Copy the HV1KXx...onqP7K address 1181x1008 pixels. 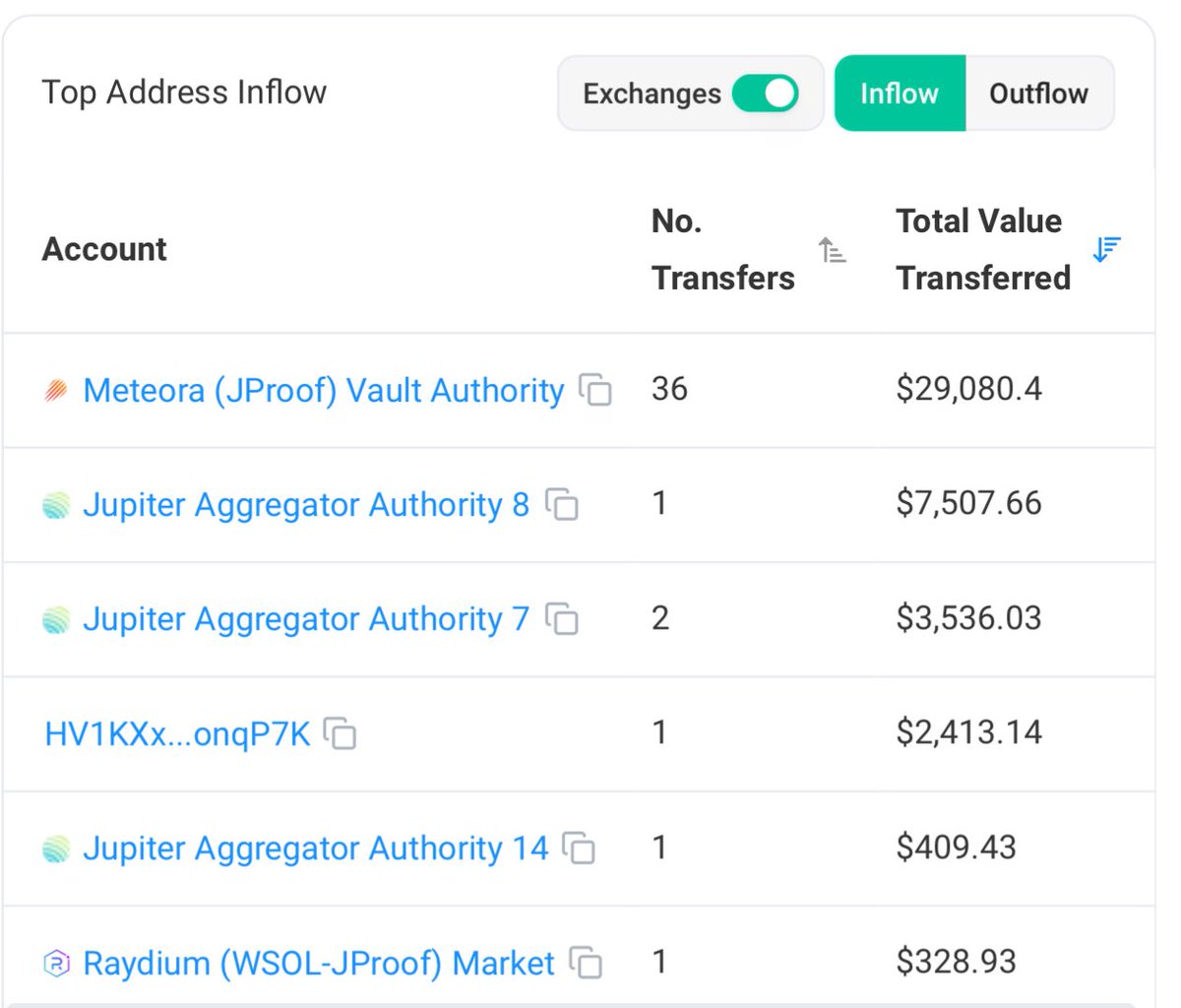tap(341, 733)
